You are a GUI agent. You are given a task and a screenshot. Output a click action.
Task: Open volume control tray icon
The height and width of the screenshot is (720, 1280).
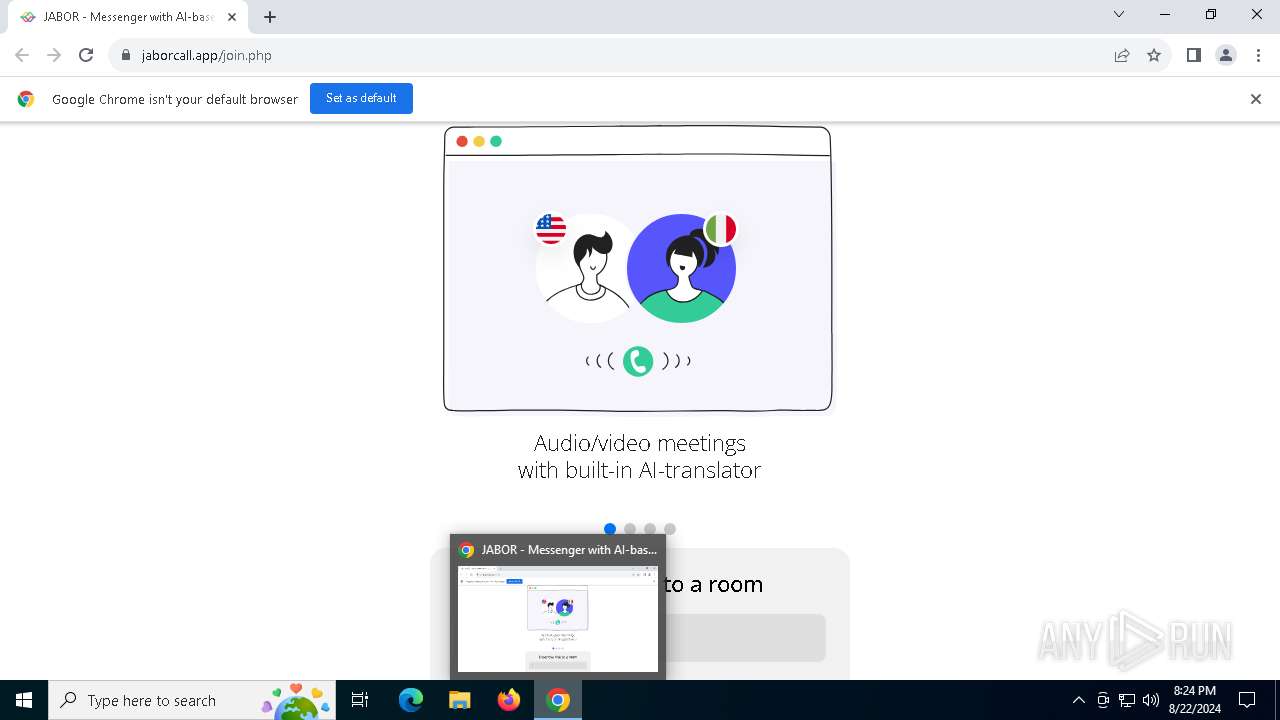pos(1151,700)
